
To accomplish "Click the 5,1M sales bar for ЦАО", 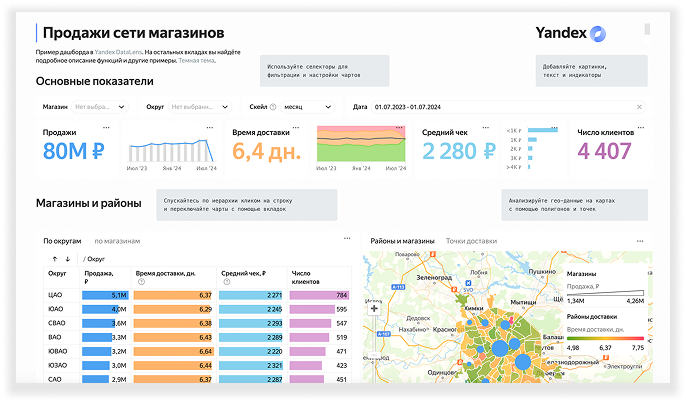I will [105, 295].
